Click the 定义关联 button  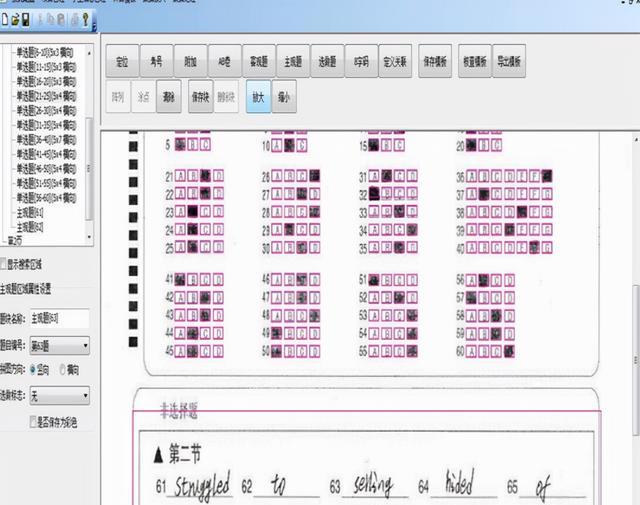pos(395,61)
